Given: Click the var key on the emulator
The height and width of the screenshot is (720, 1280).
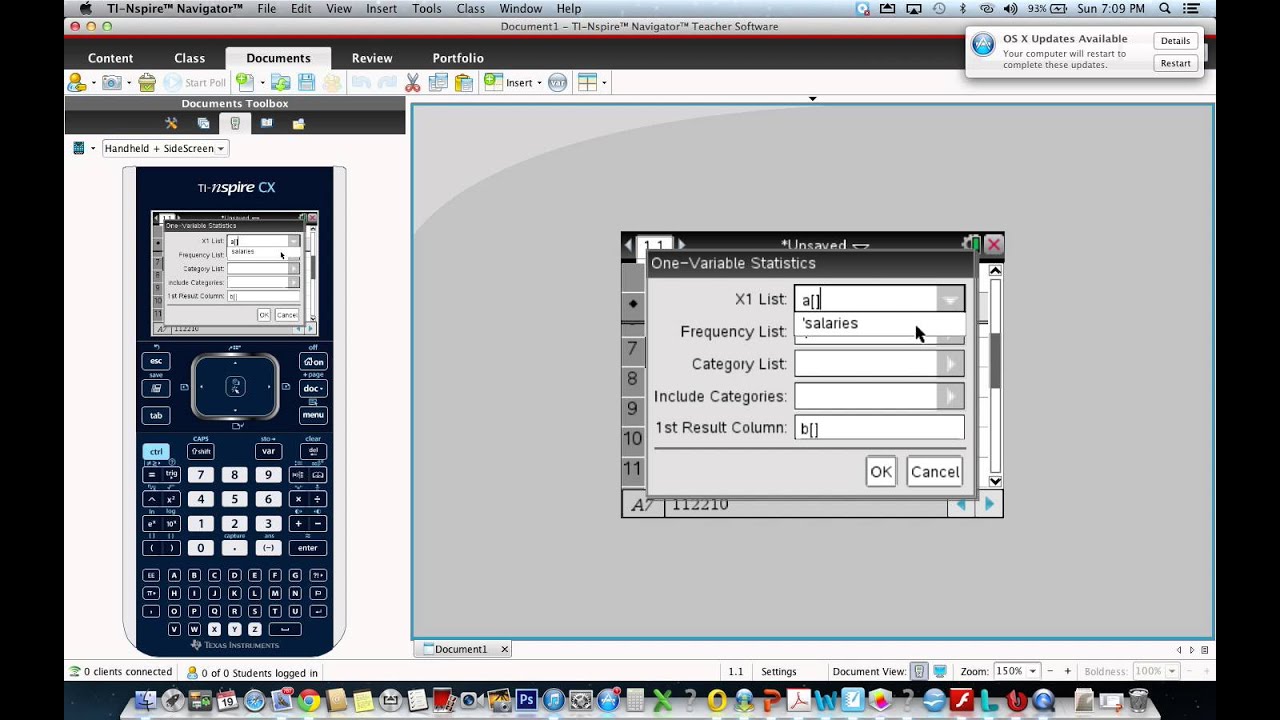Looking at the screenshot, I should coord(268,451).
